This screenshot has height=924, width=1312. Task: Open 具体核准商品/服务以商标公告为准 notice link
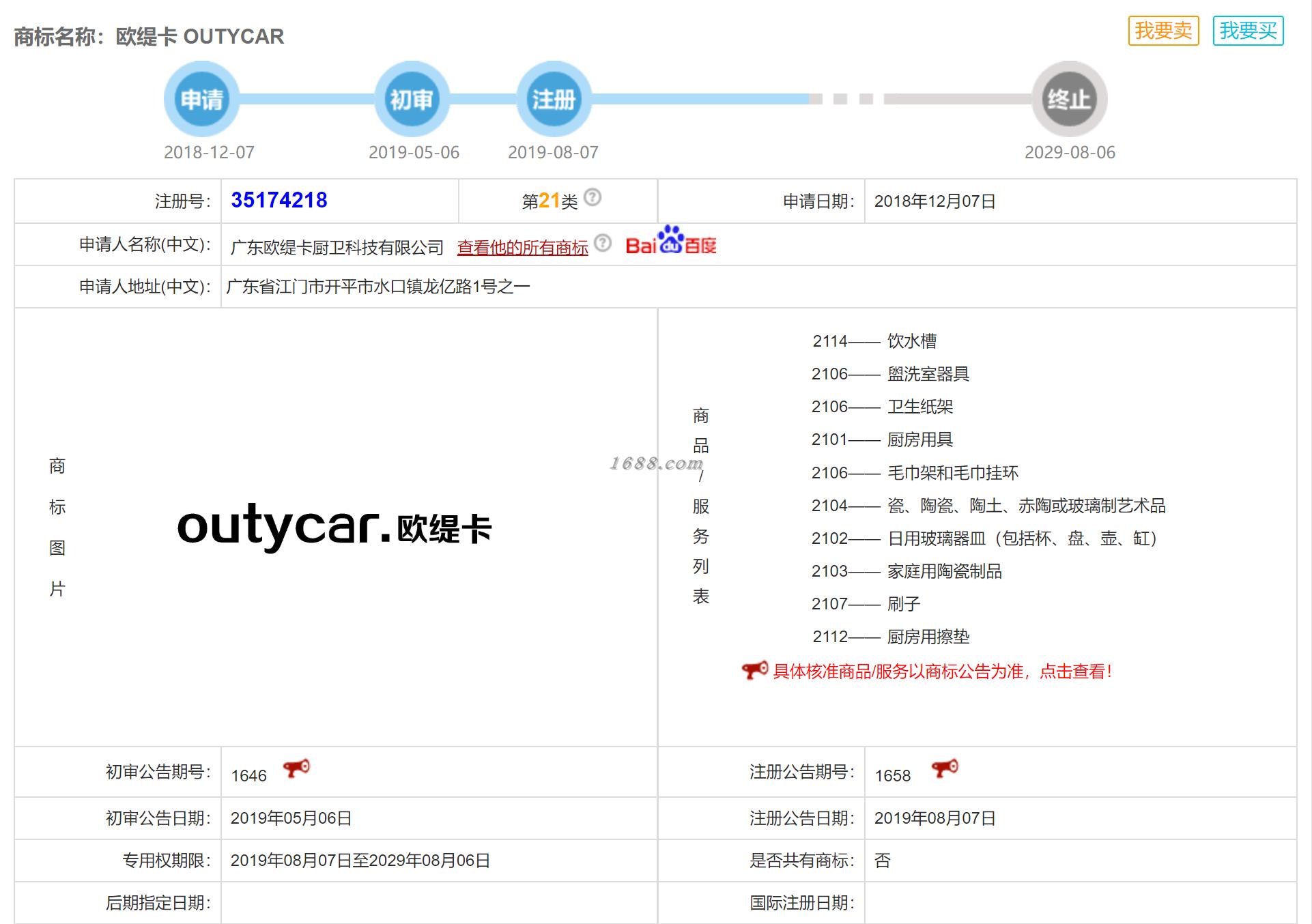coord(943,672)
